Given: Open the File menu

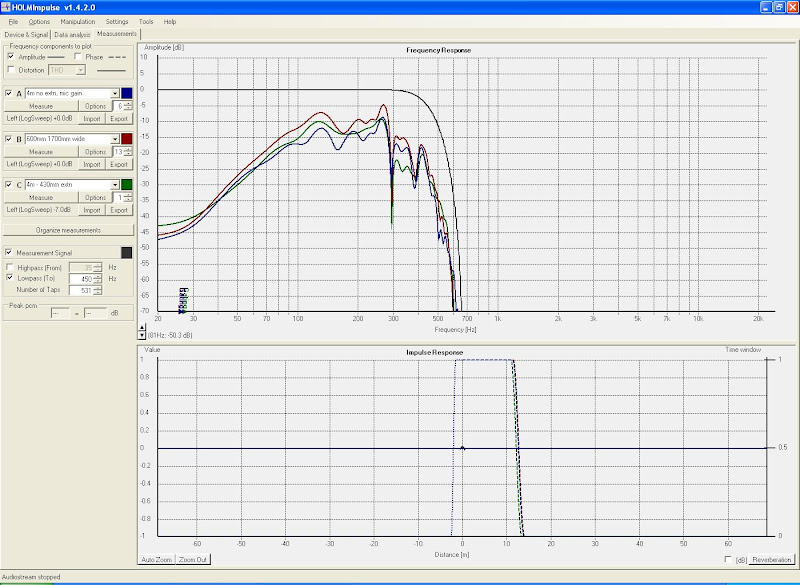Looking at the screenshot, I should [x=13, y=22].
